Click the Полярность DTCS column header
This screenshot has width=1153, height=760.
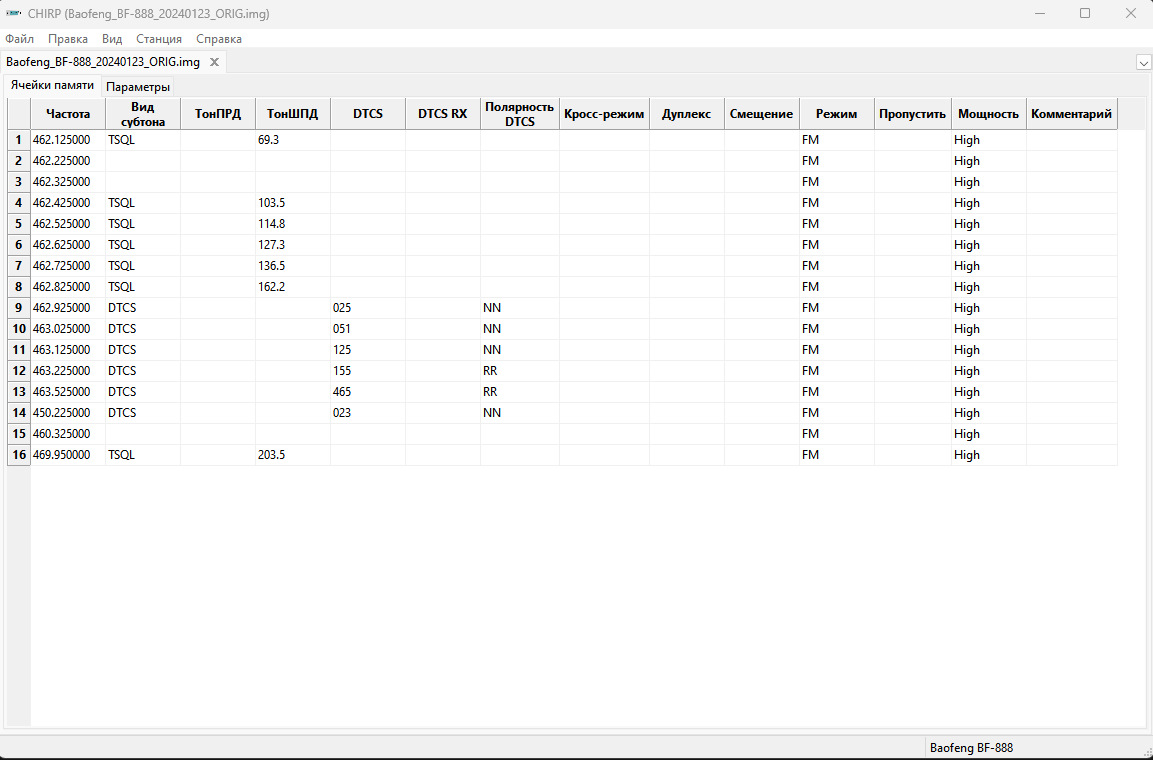click(x=519, y=114)
